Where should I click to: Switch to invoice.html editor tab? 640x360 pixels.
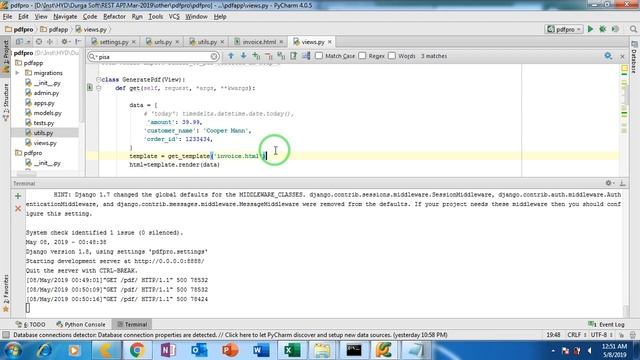259,42
